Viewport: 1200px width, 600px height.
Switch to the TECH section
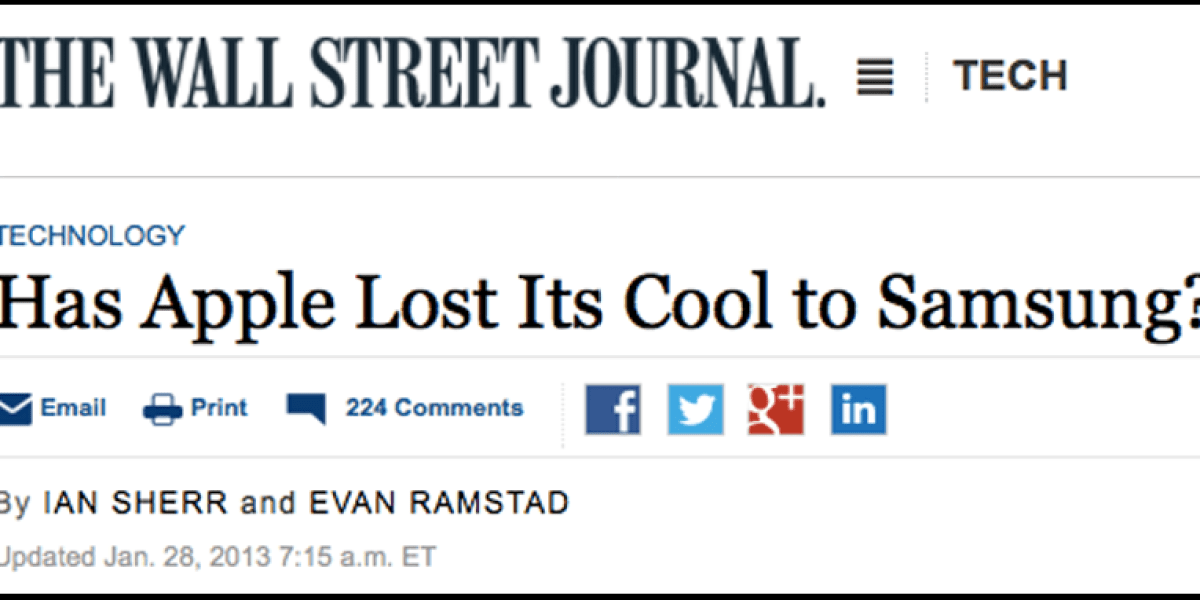pos(1012,74)
